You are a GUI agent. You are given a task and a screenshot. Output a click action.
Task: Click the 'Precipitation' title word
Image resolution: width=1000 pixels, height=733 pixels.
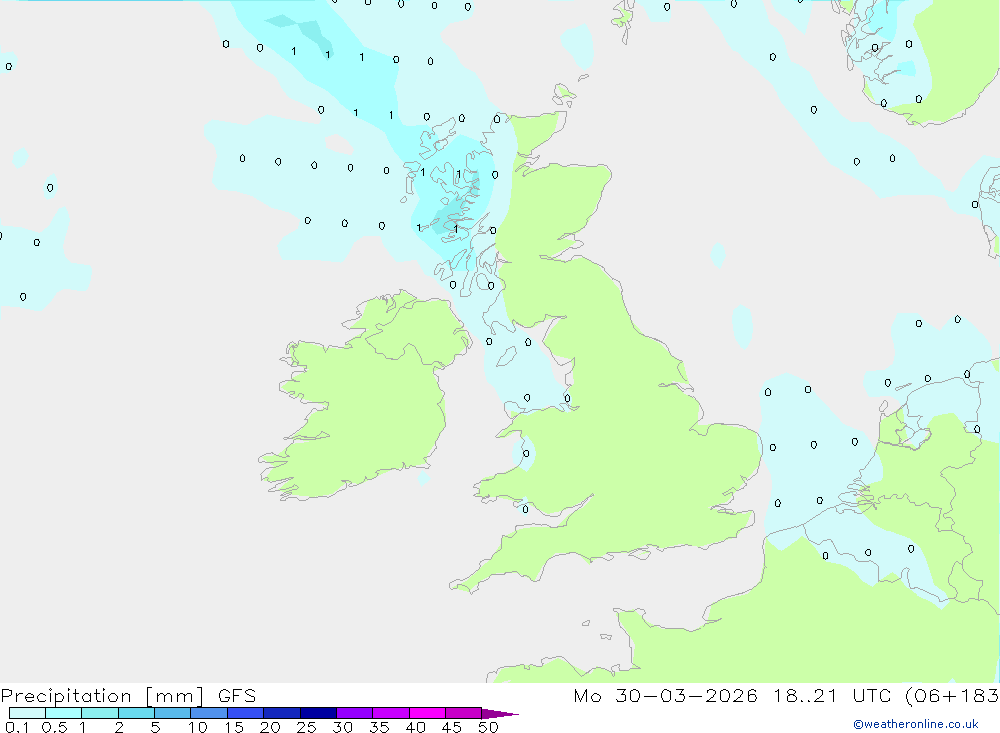coord(66,695)
